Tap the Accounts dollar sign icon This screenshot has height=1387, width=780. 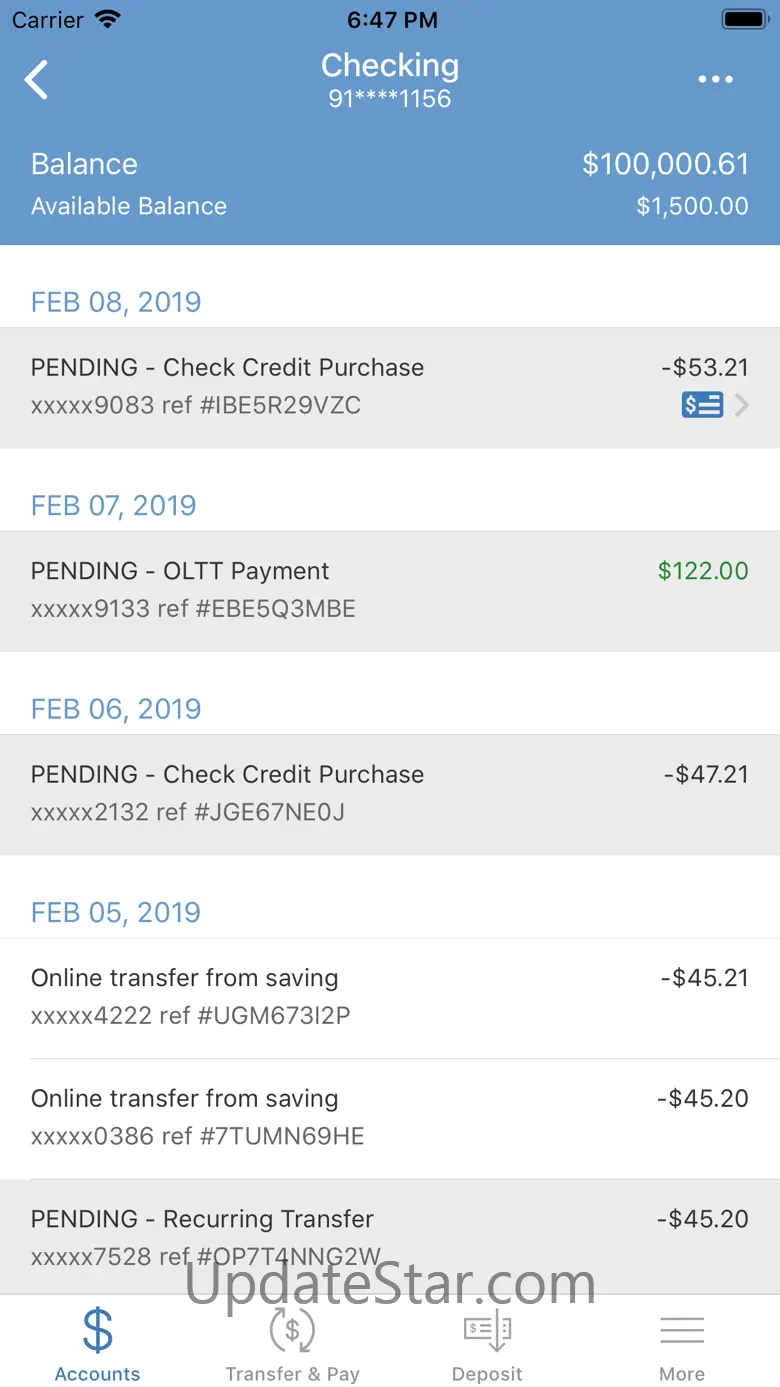tap(98, 1330)
